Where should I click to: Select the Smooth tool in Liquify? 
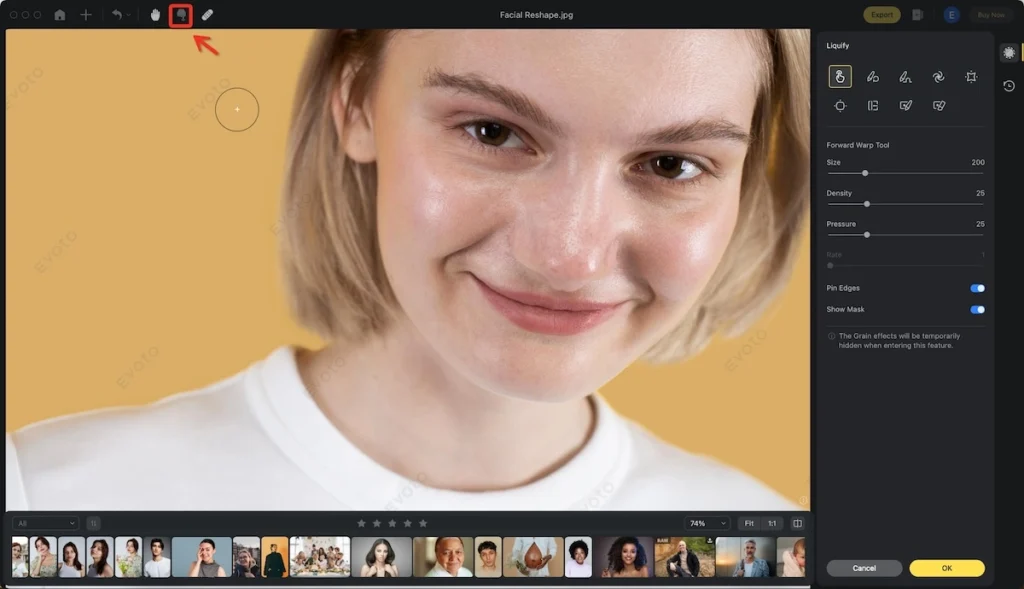[905, 77]
